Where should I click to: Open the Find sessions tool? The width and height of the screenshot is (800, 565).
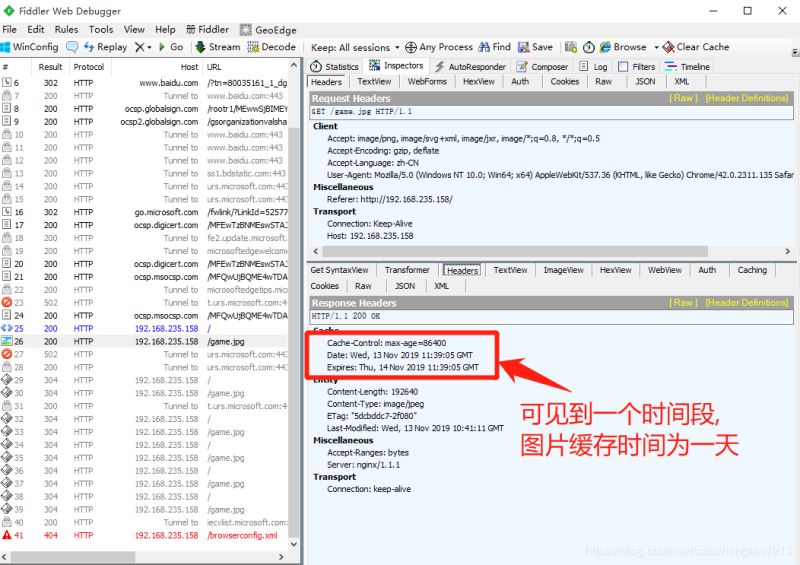tap(494, 47)
